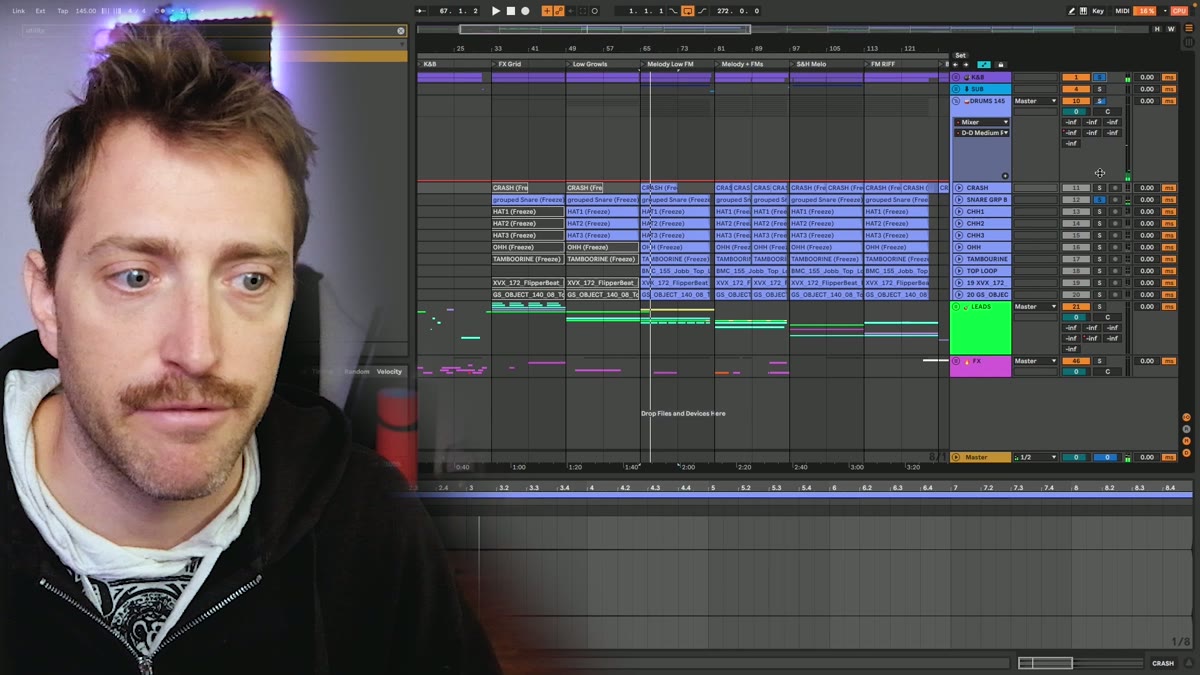Screen dimensions: 1200x675
Task: Open the Mixer automation device chooser
Action: 981,122
